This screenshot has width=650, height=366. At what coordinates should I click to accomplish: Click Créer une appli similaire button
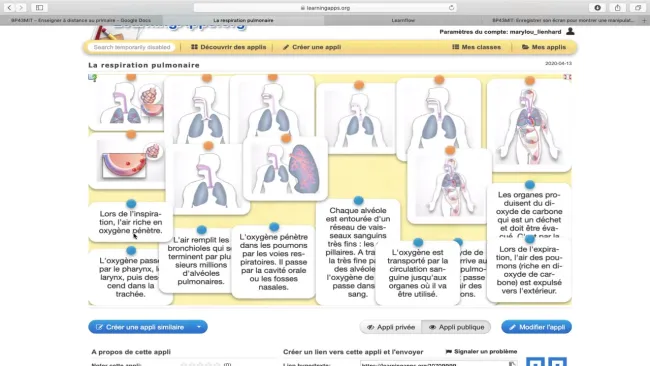click(140, 327)
